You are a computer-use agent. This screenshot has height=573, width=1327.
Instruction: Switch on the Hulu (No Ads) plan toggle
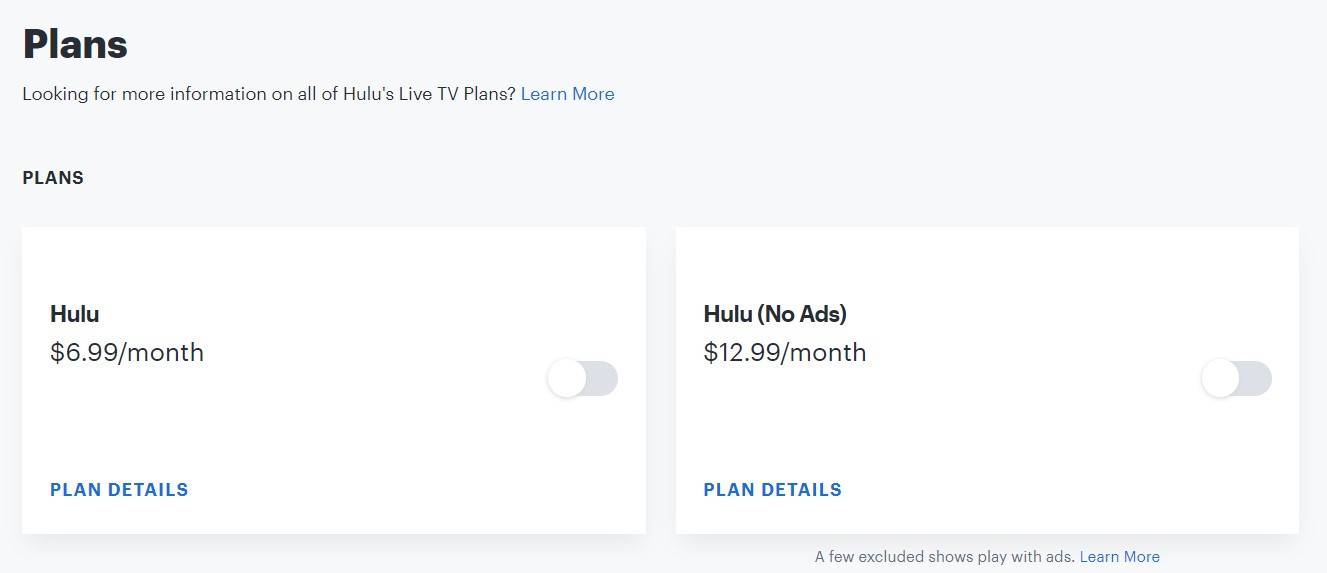tap(1236, 379)
